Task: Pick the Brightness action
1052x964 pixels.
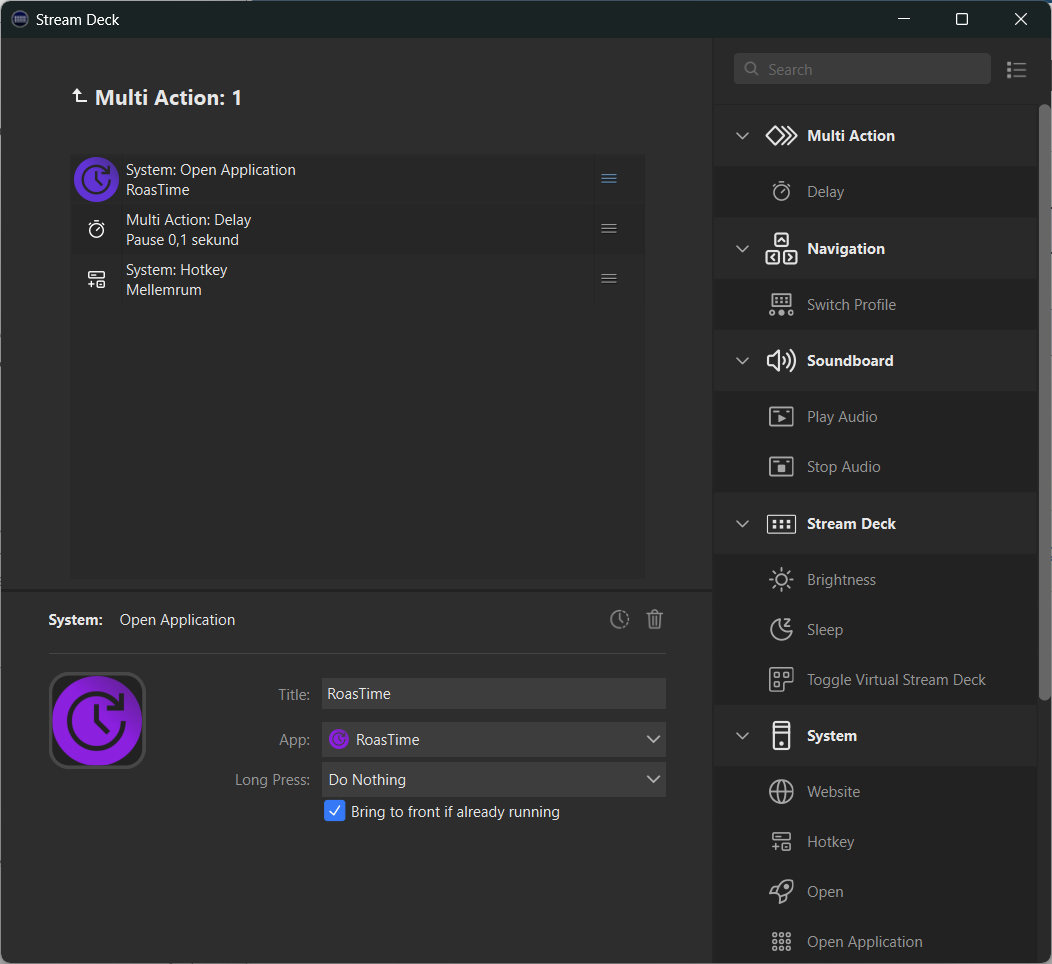Action: pyautogui.click(x=841, y=580)
